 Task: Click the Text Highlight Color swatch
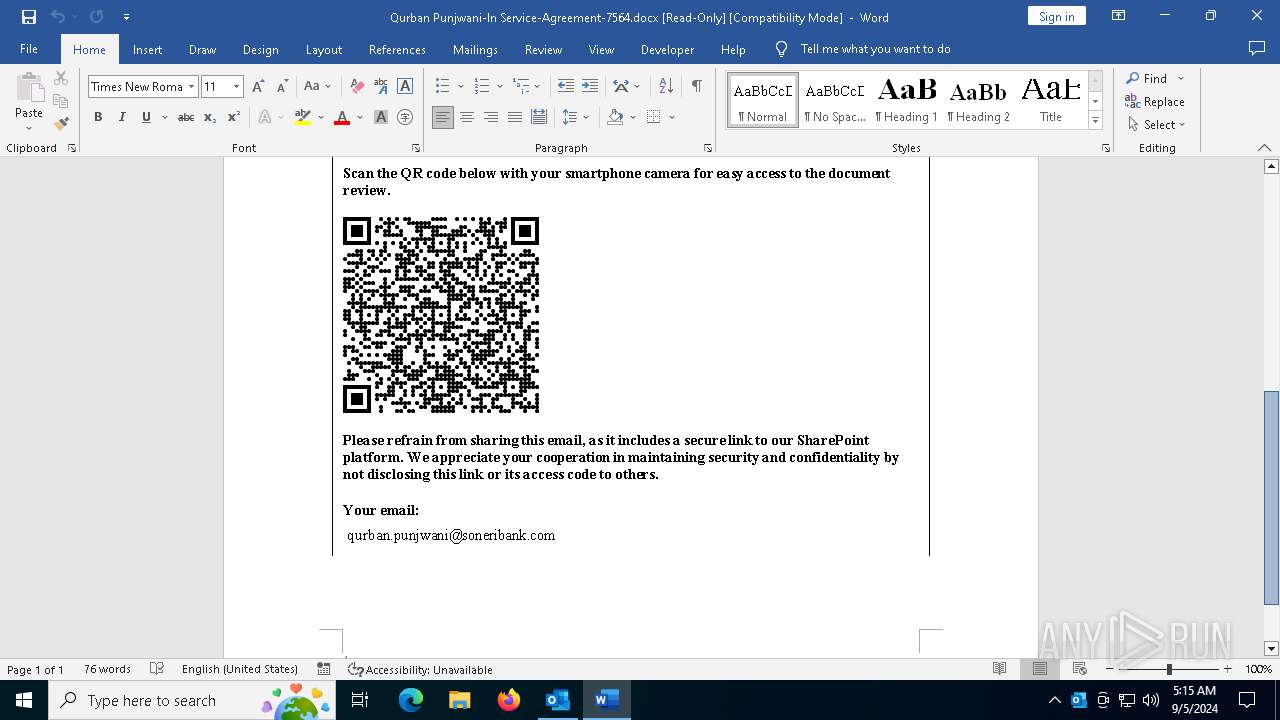tap(303, 117)
